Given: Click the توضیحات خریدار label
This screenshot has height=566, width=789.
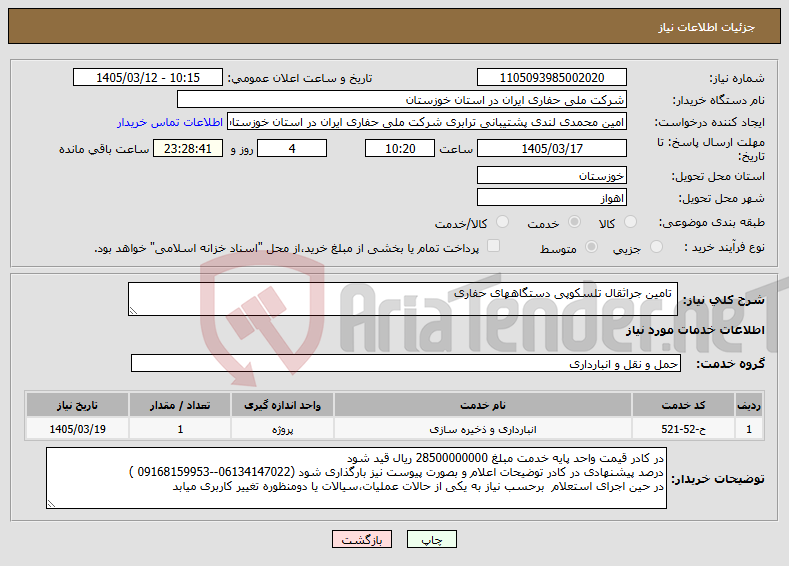Looking at the screenshot, I should coord(718,478).
